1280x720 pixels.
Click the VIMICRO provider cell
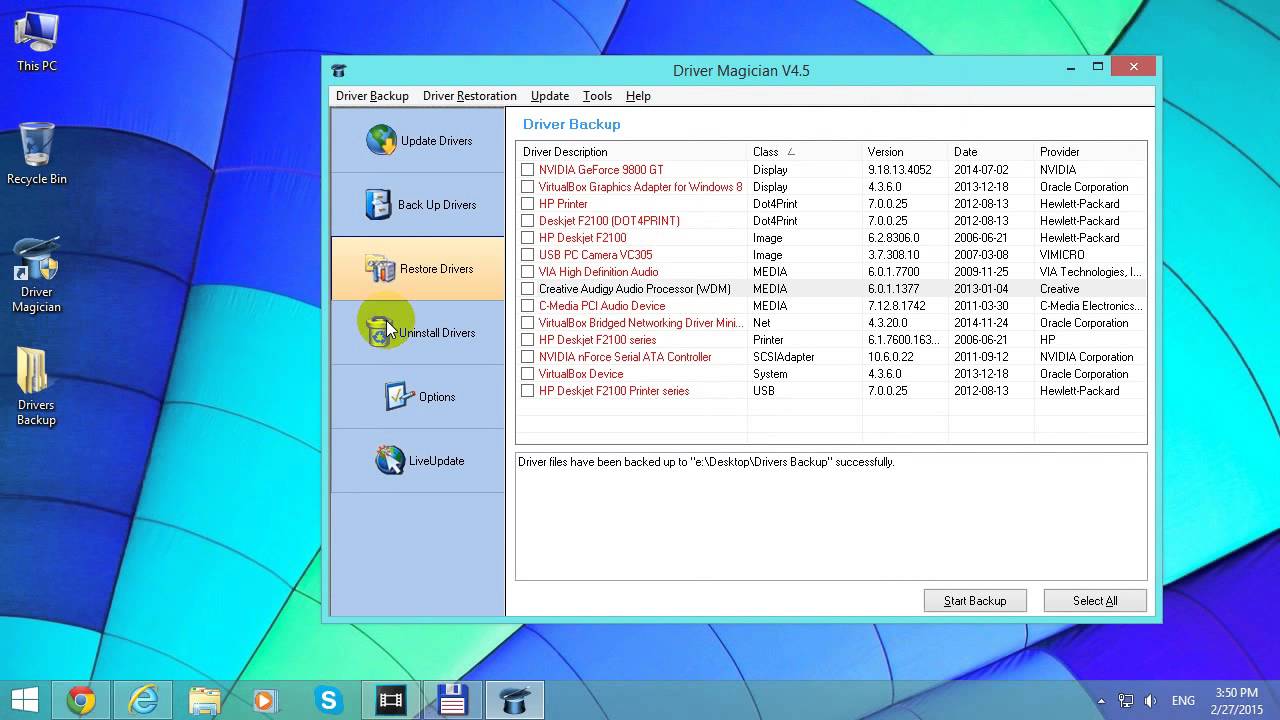(x=1062, y=255)
